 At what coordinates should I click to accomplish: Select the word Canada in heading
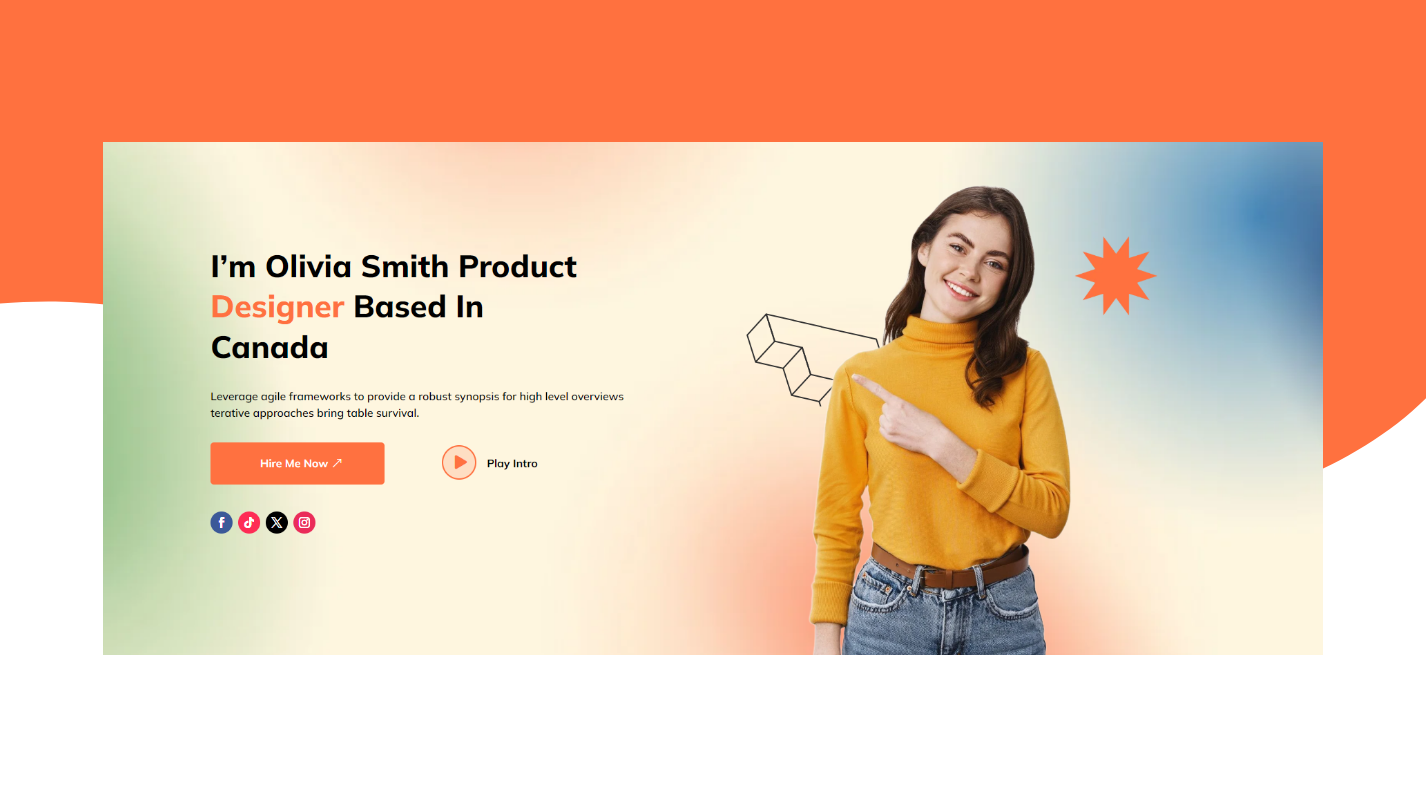[x=269, y=348]
